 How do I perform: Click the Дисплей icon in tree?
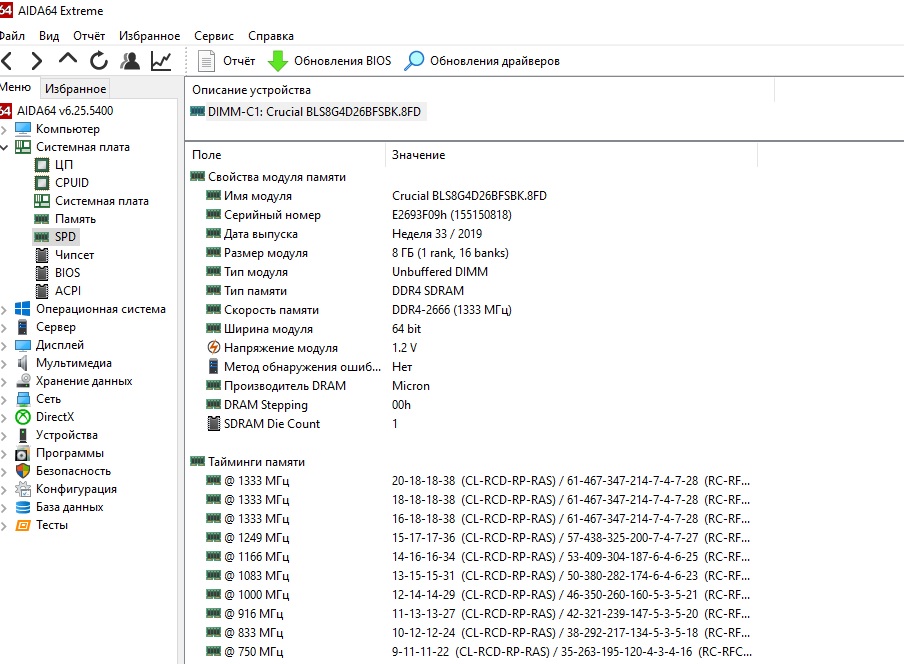[22, 345]
